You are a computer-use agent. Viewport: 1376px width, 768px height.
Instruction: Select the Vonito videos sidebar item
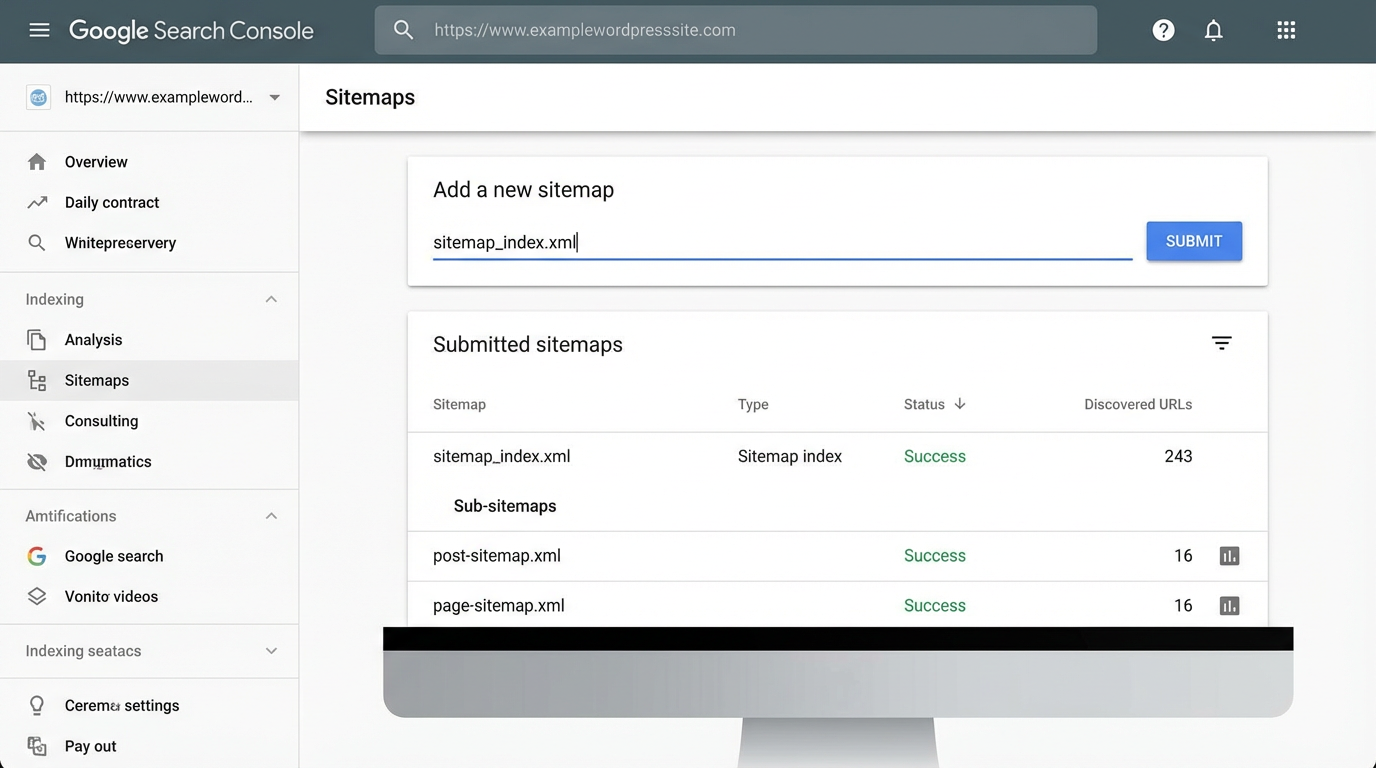pyautogui.click(x=111, y=596)
